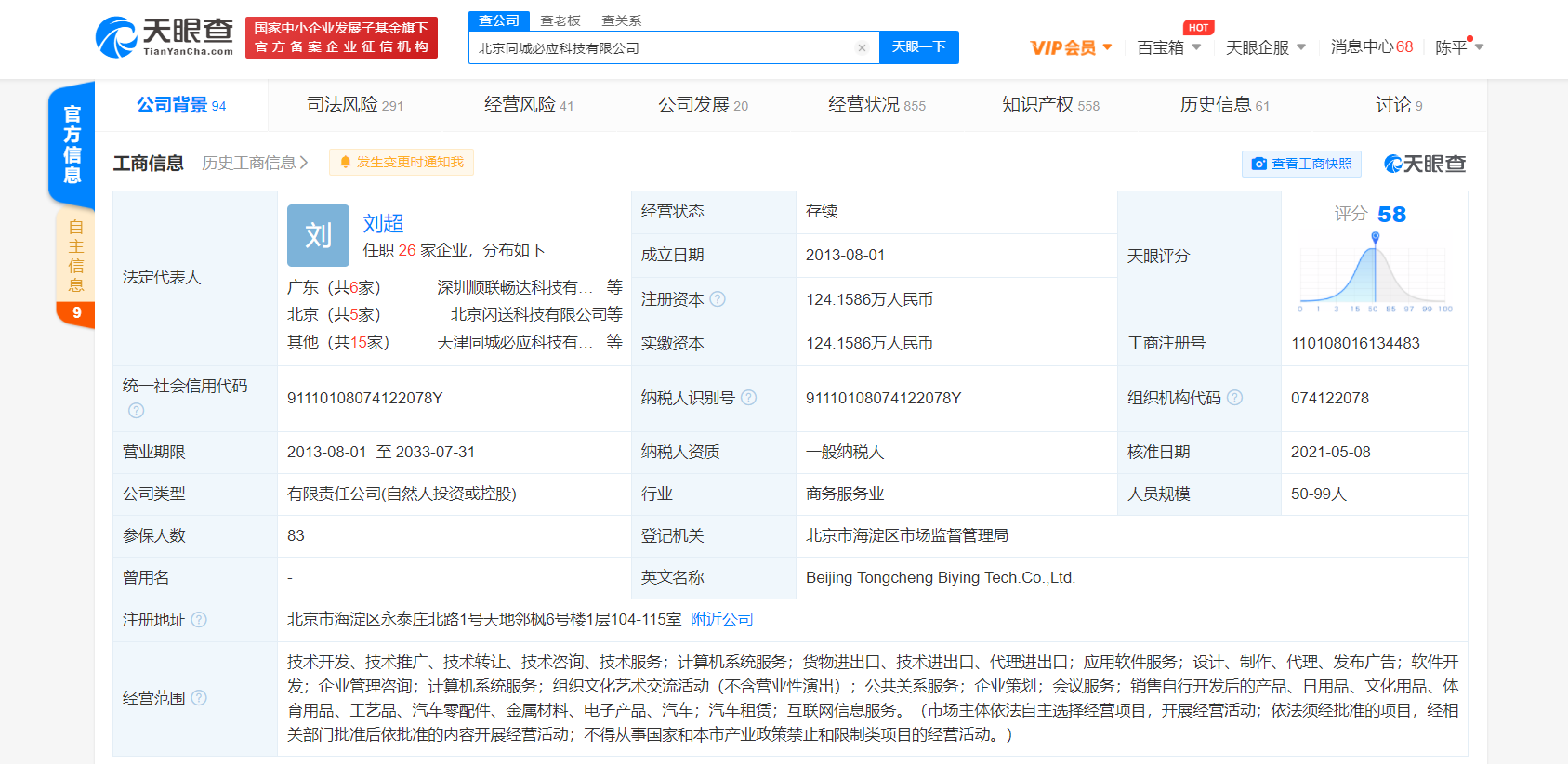This screenshot has height=764, width=1568.
Task: Expand 广东 company list via 等
Action: (x=614, y=287)
